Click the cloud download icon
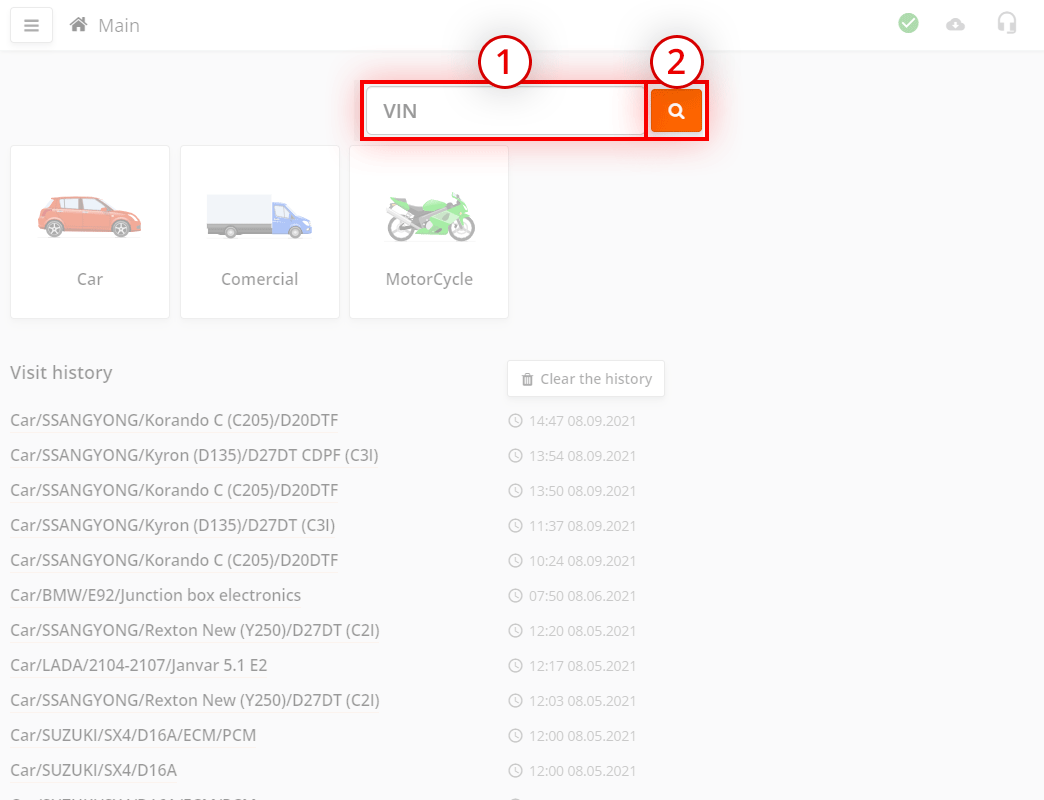This screenshot has width=1044, height=800. [x=956, y=24]
